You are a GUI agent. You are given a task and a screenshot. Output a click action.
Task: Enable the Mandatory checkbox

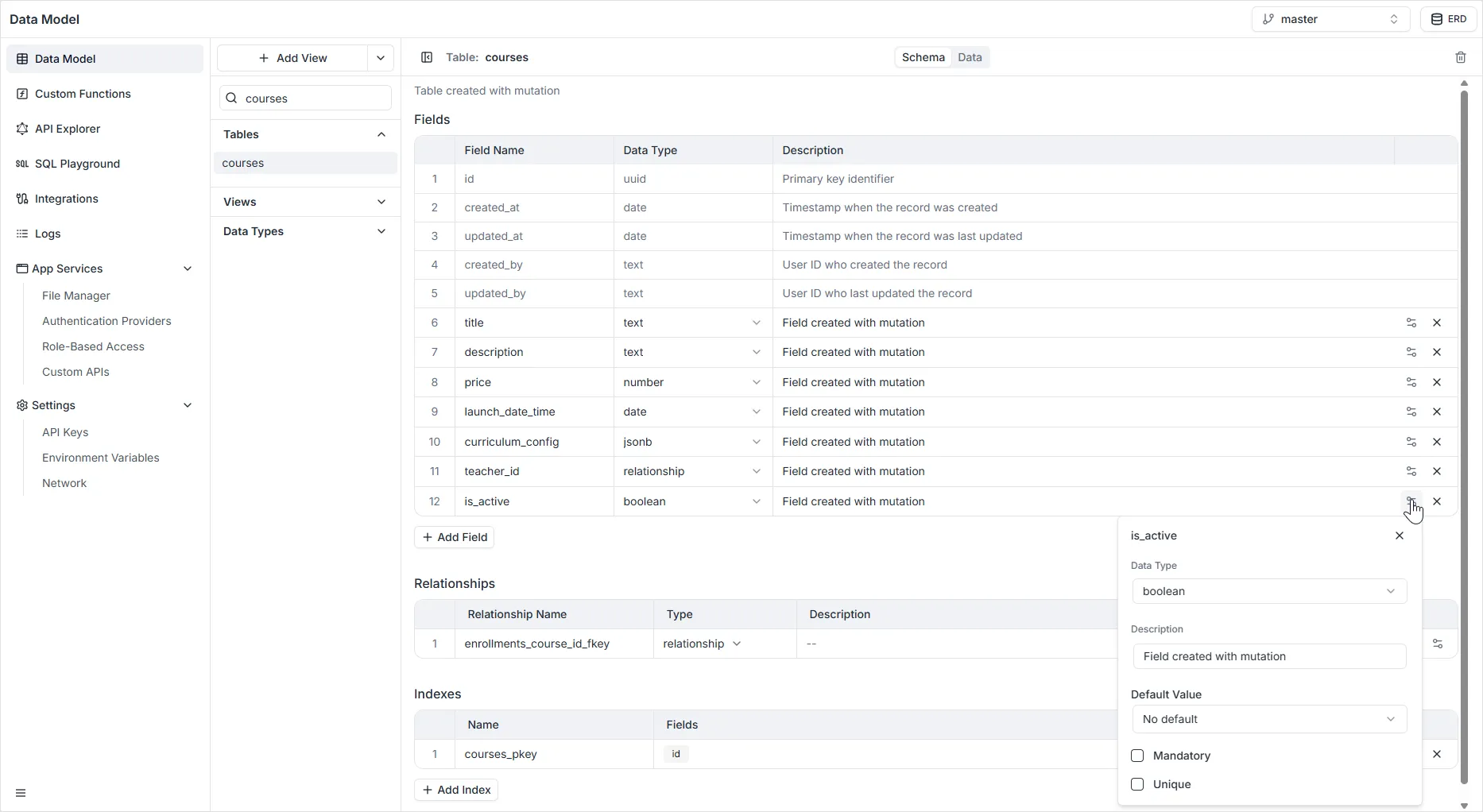click(1137, 756)
